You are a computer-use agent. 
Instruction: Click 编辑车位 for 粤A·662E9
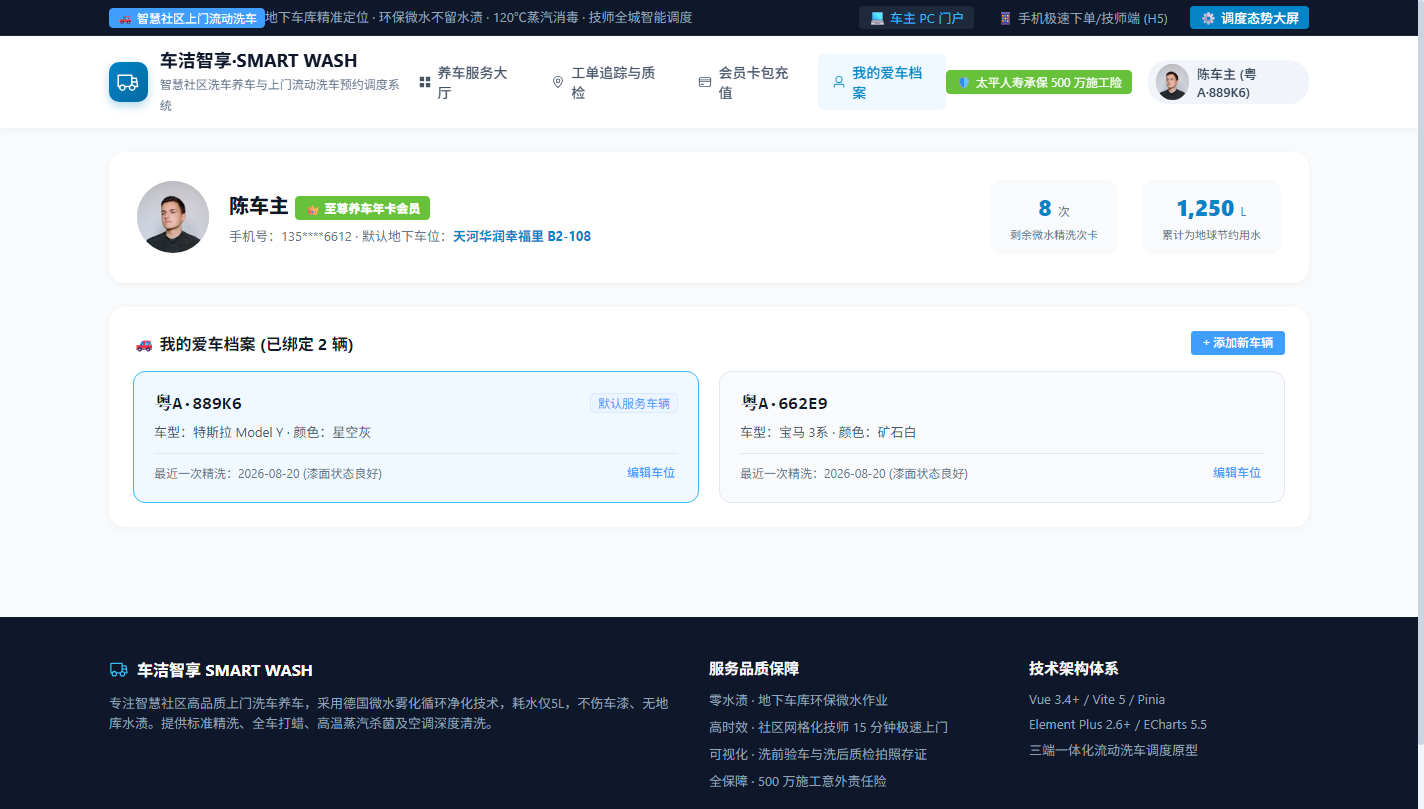(x=1237, y=472)
